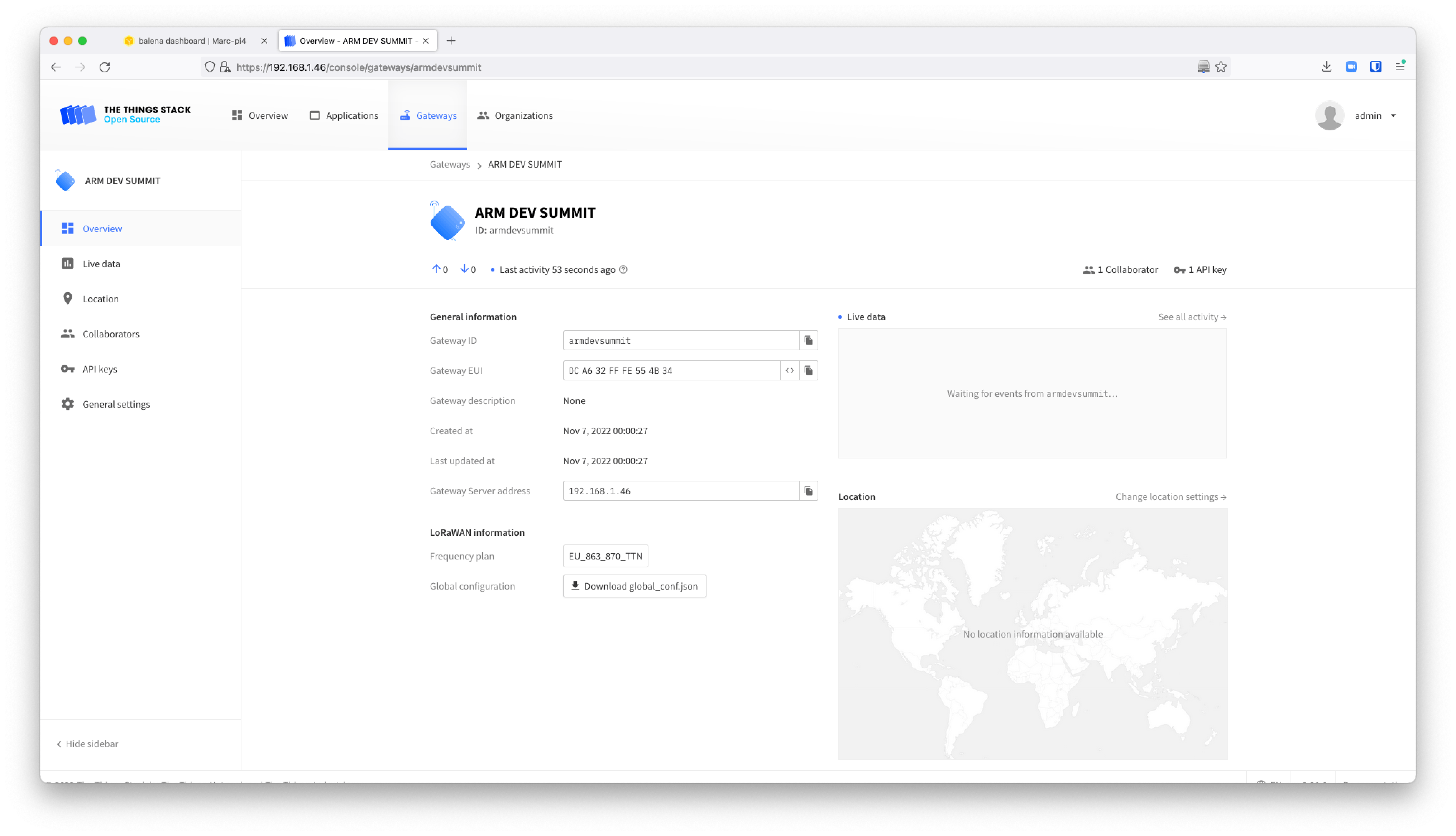Click See all activity link

point(1192,317)
